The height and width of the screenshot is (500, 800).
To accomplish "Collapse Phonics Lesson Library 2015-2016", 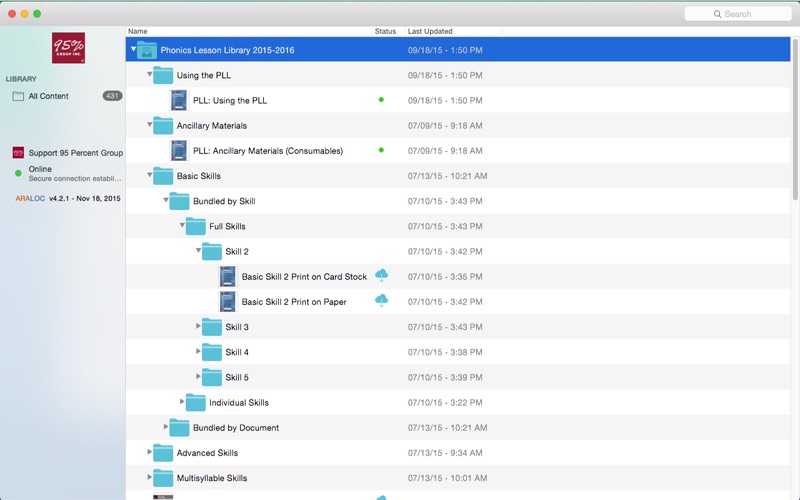I will (133, 49).
